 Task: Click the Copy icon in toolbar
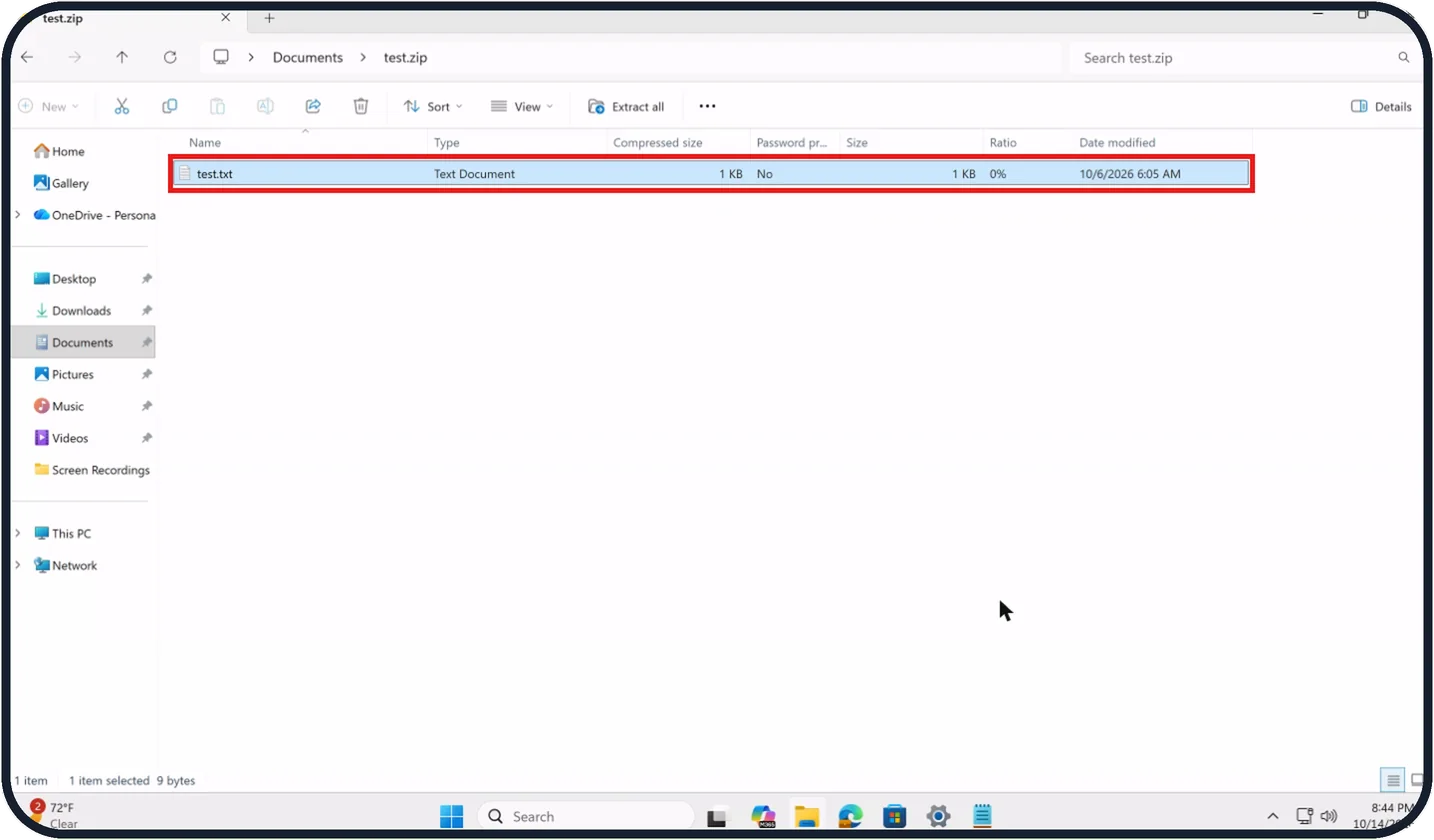coord(170,106)
